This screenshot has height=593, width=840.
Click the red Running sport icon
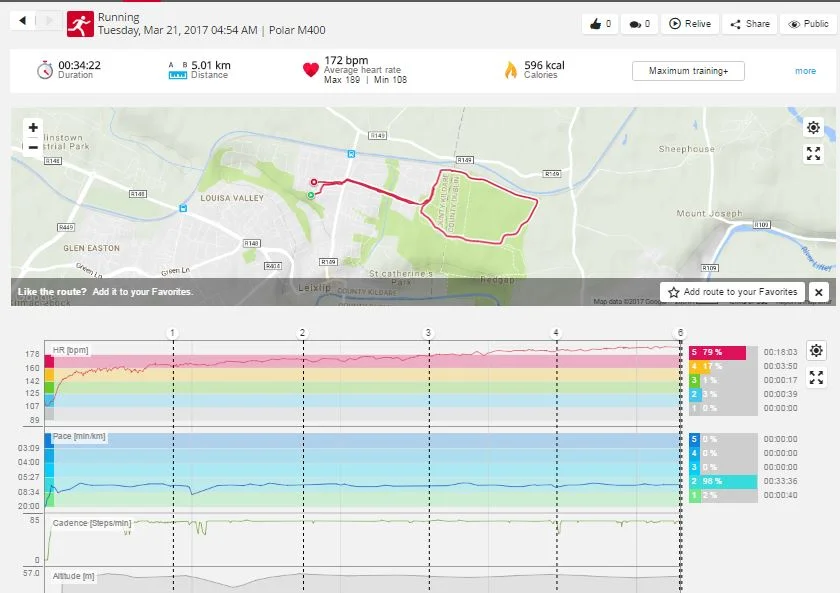(x=81, y=24)
